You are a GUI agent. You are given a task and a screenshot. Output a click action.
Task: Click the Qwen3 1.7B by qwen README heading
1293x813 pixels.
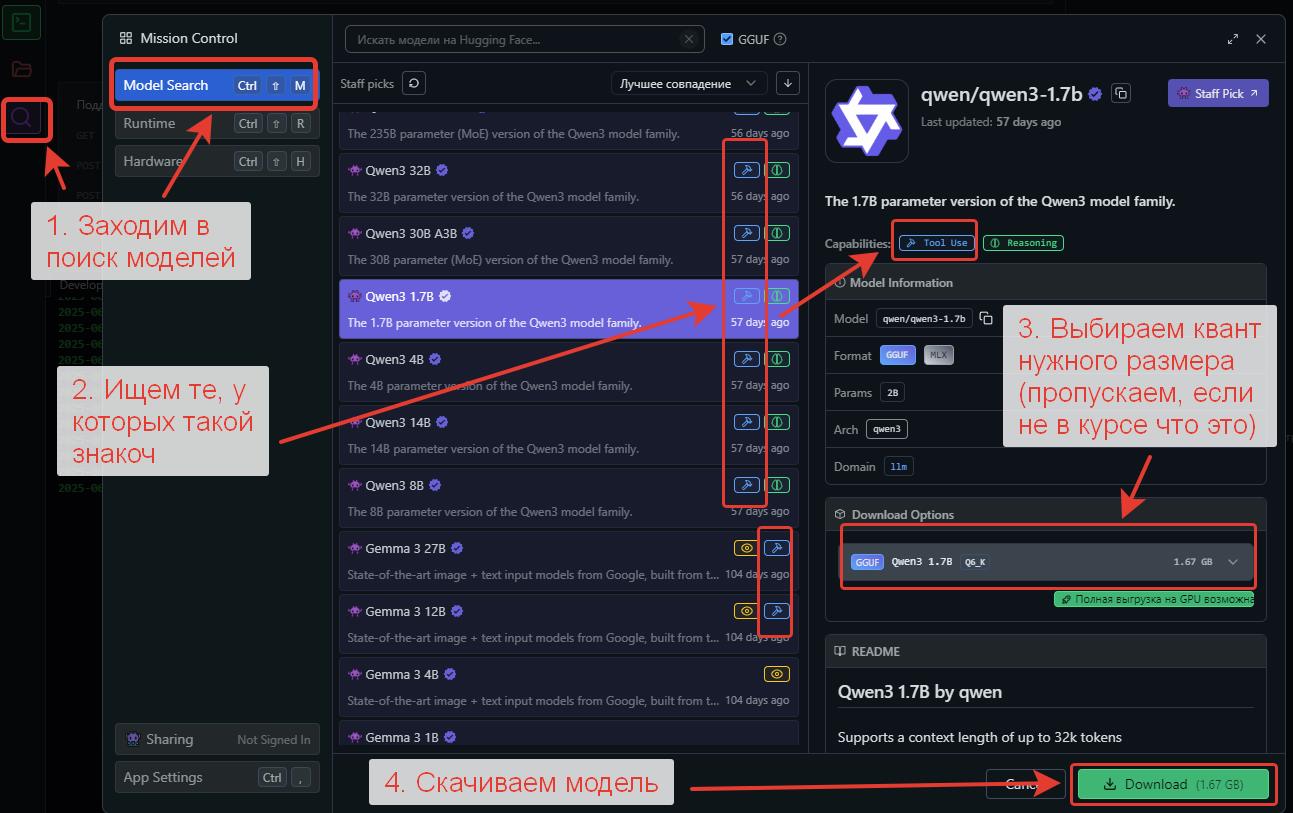[x=919, y=692]
